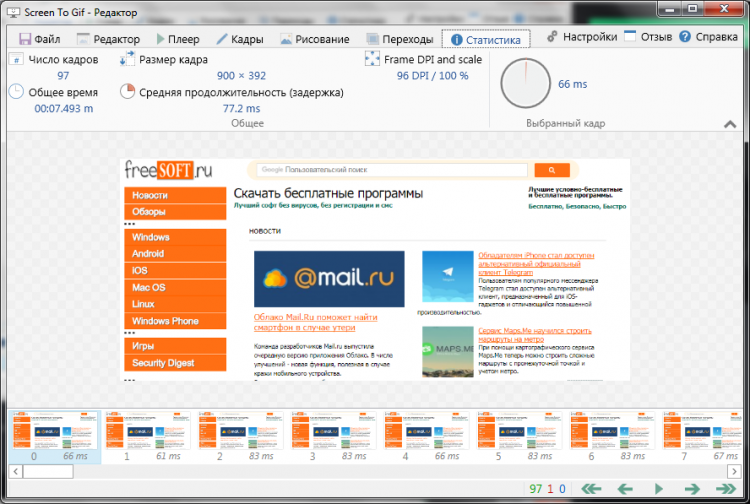
Task: Click the frame list scroll right arrow
Action: (x=734, y=471)
